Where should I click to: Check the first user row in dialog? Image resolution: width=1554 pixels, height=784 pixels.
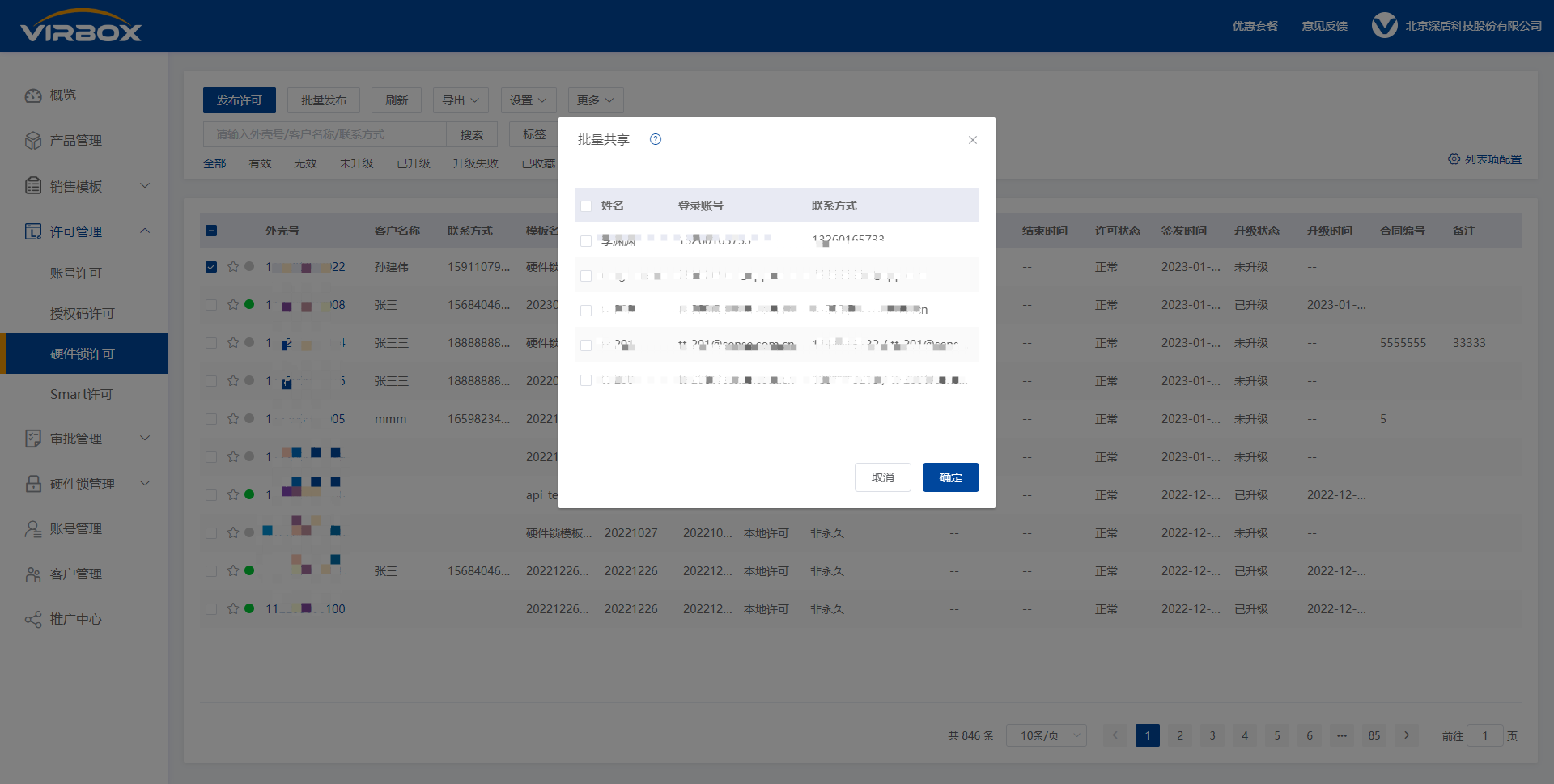pyautogui.click(x=586, y=241)
